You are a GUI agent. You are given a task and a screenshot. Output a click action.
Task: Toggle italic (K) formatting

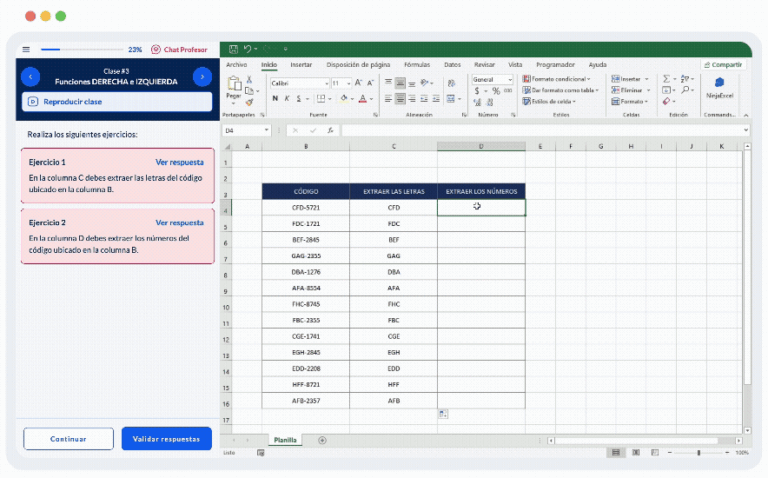[287, 98]
